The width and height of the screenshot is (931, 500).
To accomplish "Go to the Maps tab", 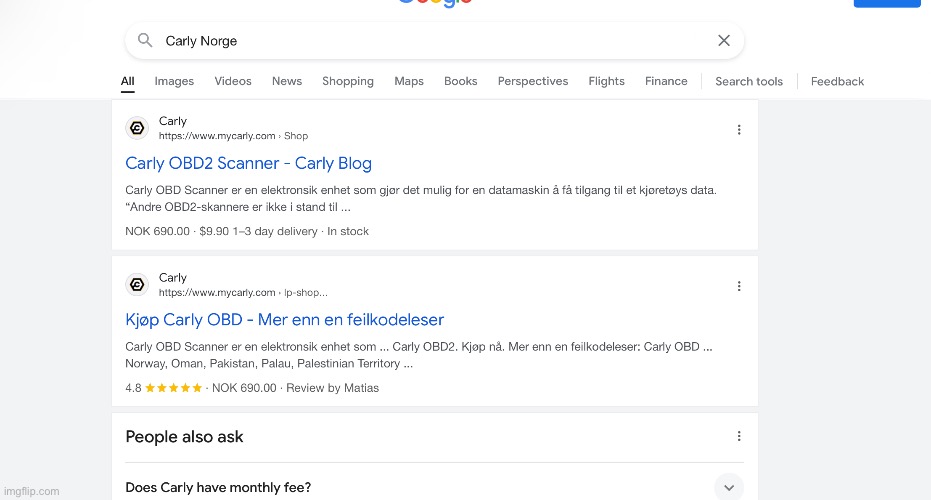I will tap(409, 81).
